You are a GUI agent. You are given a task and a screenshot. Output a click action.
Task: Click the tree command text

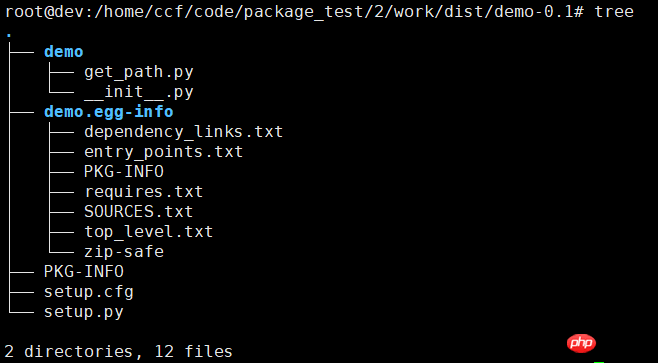(x=614, y=12)
